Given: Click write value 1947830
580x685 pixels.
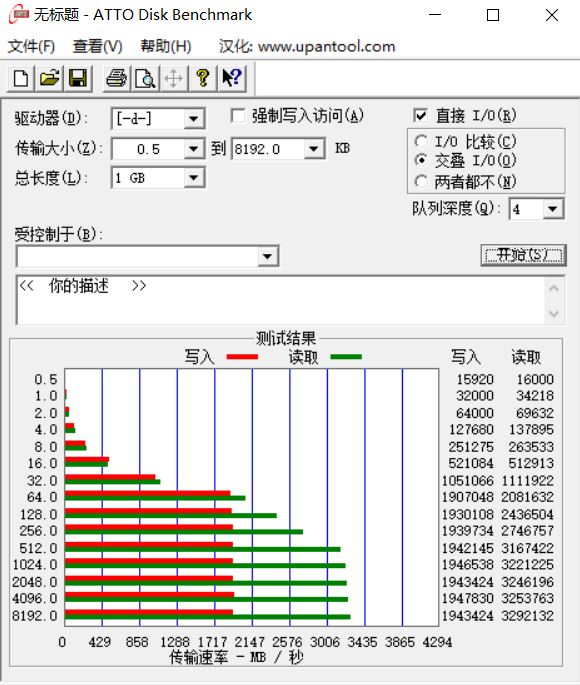Looking at the screenshot, I should click(468, 598).
